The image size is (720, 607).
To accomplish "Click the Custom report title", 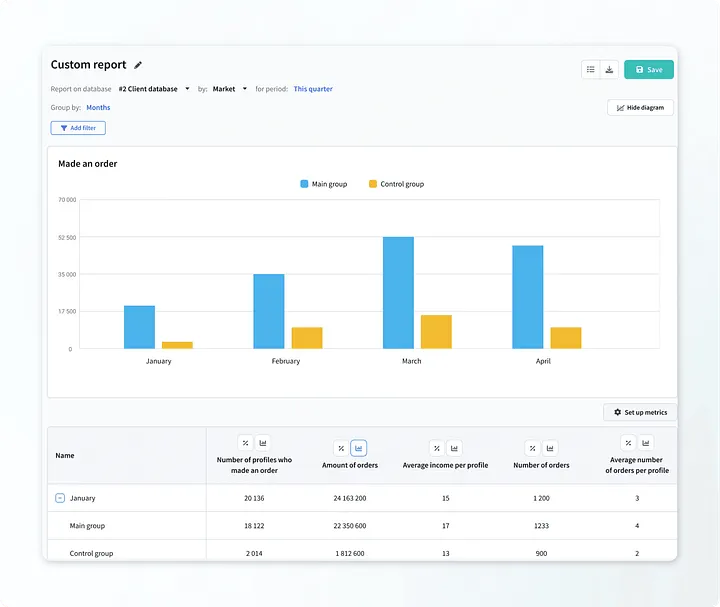I will pyautogui.click(x=88, y=65).
